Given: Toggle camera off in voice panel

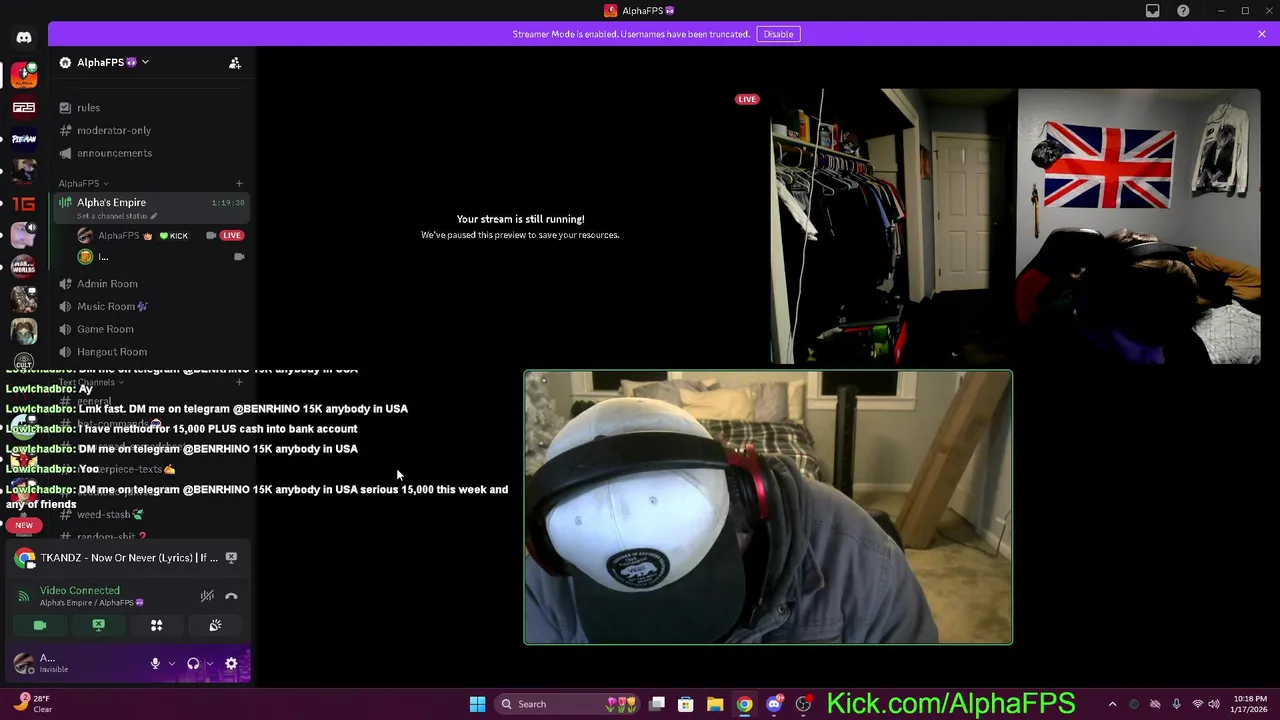Looking at the screenshot, I should [x=40, y=625].
